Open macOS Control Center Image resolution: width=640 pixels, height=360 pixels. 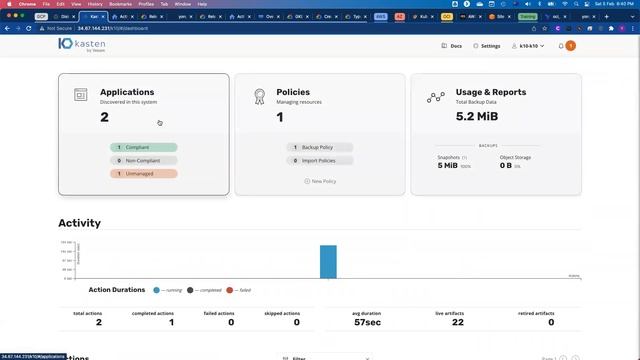(587, 4)
